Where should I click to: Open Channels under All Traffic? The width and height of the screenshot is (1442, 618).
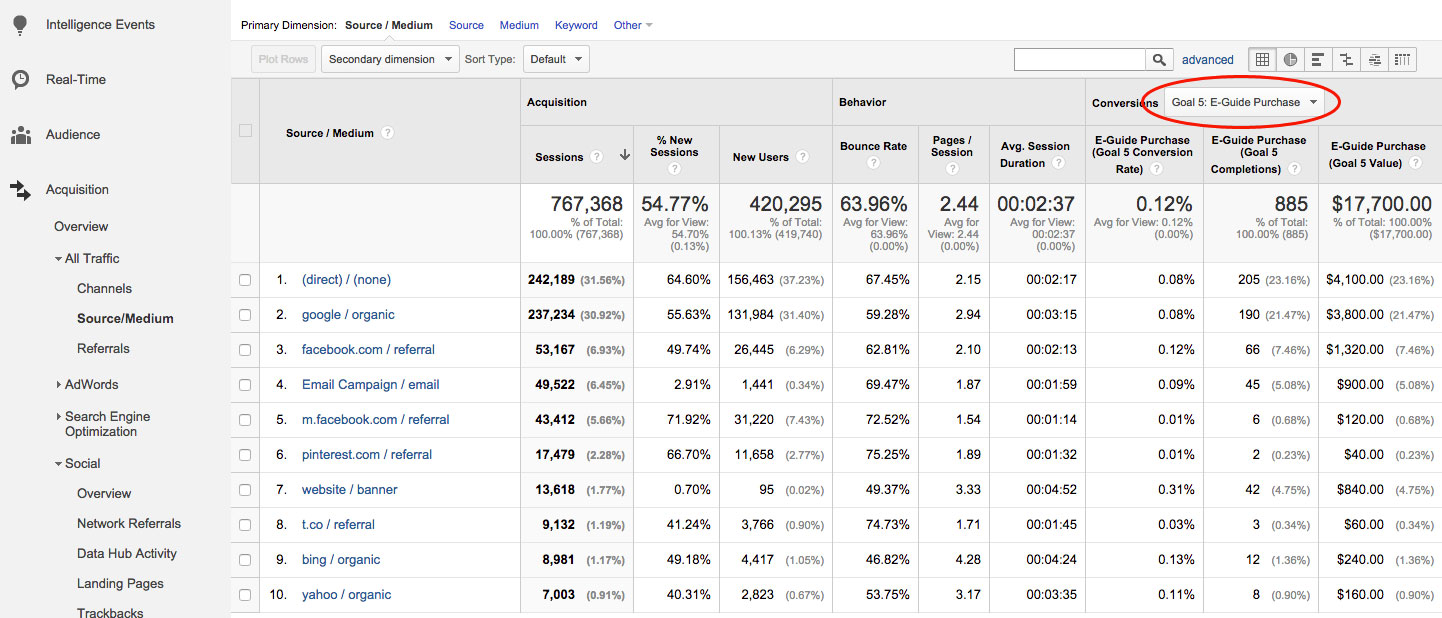104,288
